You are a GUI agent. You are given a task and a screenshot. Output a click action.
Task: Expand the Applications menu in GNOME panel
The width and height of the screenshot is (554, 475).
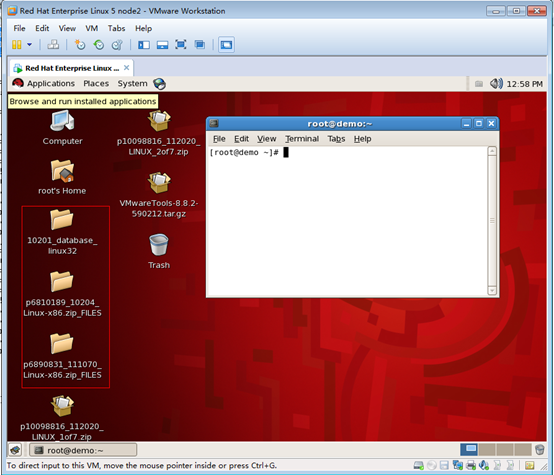(x=51, y=84)
